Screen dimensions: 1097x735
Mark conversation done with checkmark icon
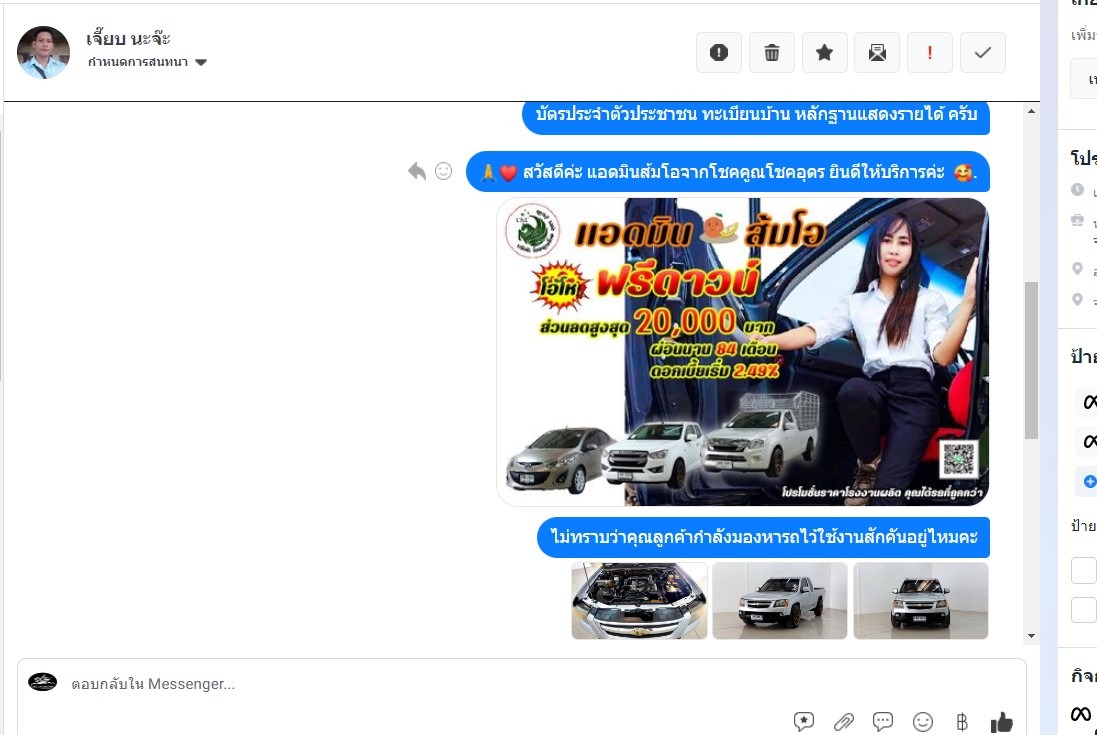click(x=983, y=53)
